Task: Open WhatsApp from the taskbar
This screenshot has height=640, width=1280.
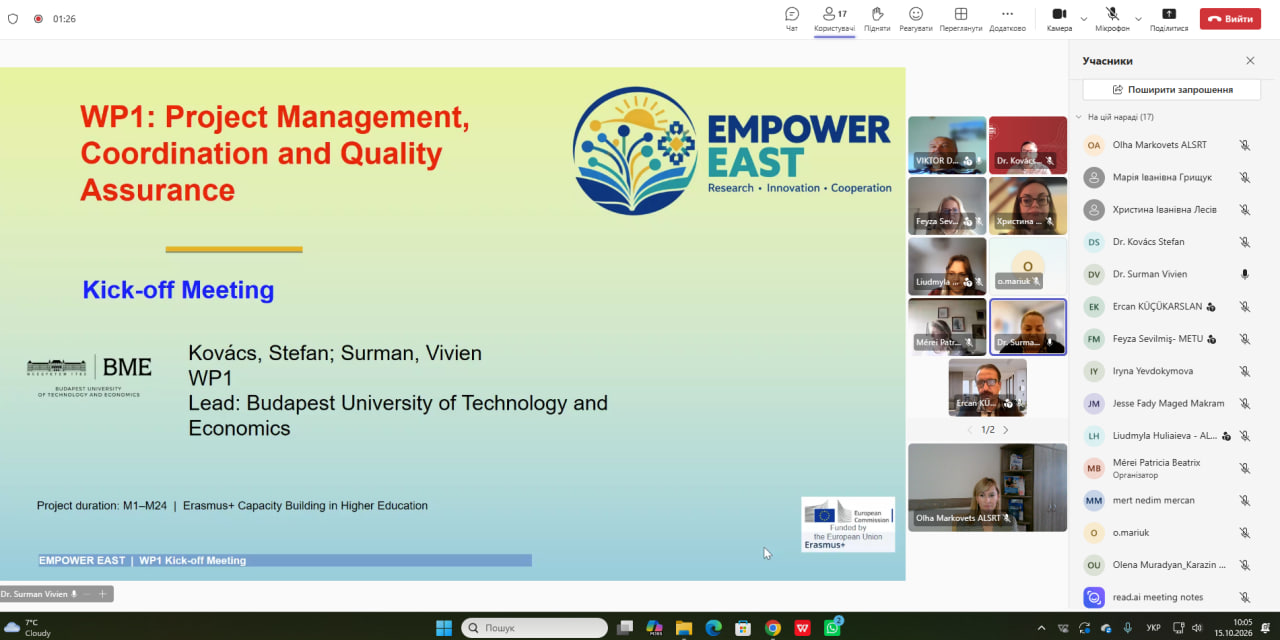Action: click(x=832, y=628)
